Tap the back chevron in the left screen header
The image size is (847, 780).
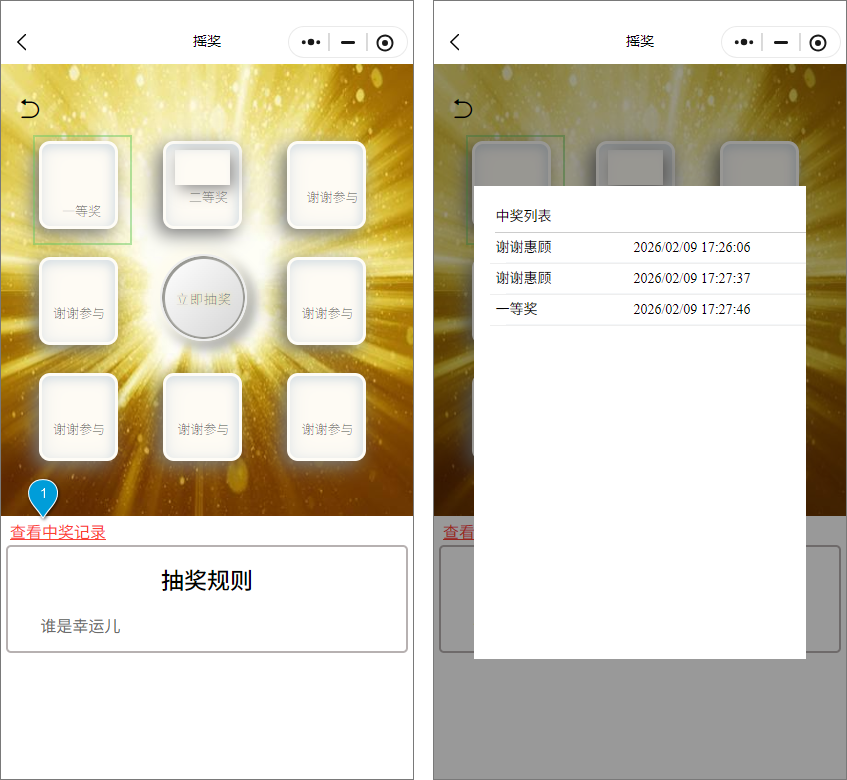coord(22,42)
